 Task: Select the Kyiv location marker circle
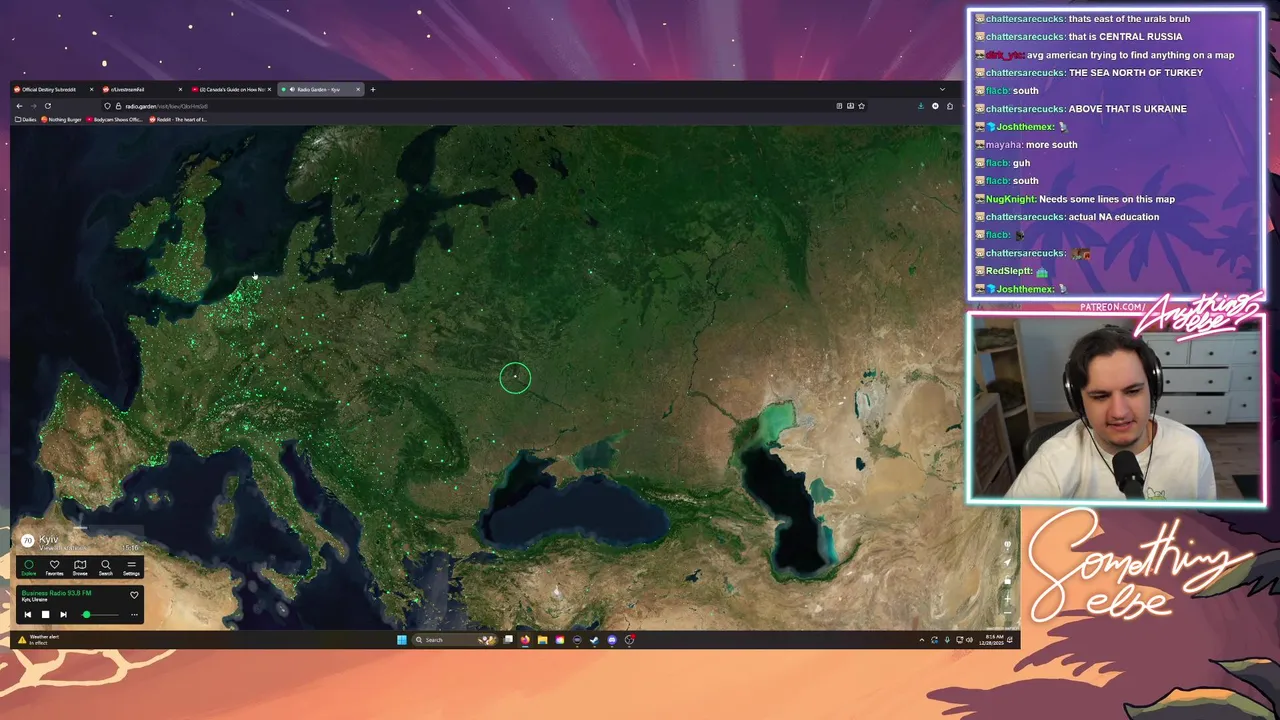click(515, 377)
